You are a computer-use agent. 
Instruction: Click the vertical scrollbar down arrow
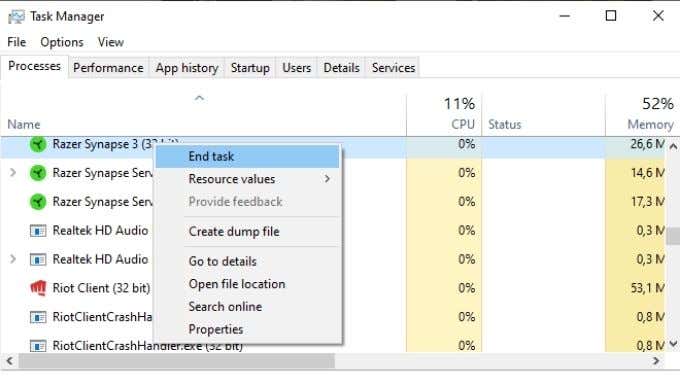673,344
